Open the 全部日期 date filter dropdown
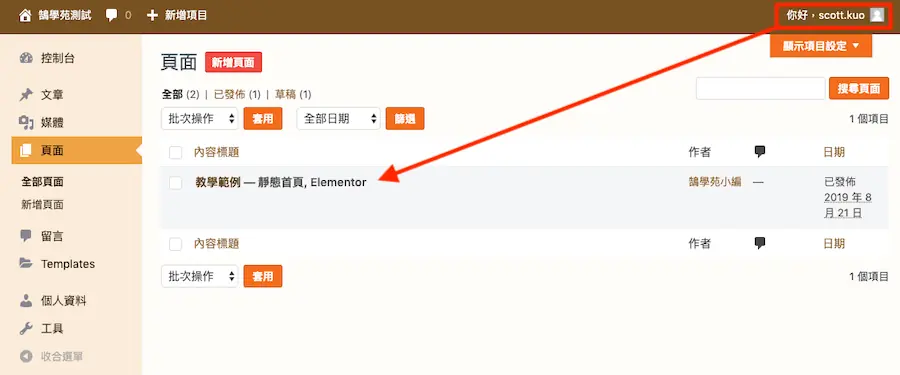 pyautogui.click(x=338, y=119)
